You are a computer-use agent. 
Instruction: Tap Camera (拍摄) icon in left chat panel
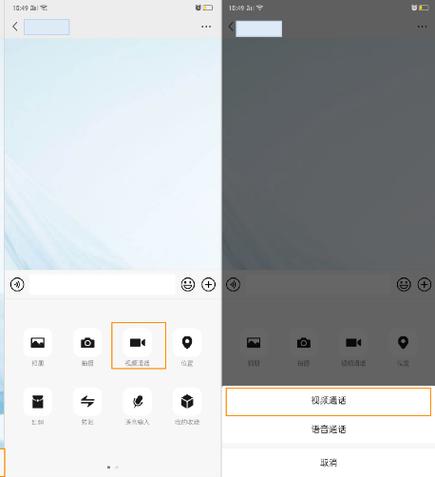(88, 343)
